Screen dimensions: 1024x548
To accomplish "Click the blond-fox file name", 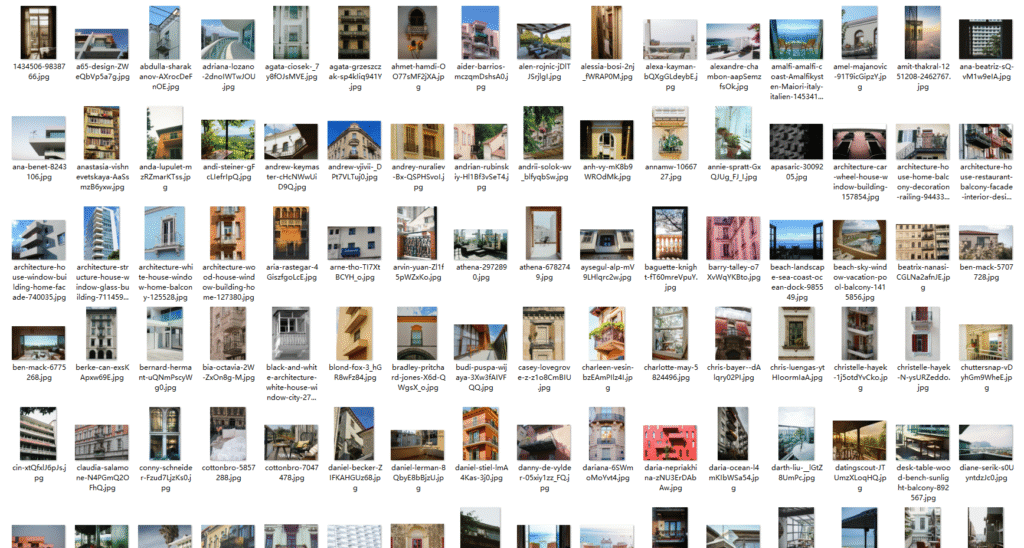I will coord(355,372).
